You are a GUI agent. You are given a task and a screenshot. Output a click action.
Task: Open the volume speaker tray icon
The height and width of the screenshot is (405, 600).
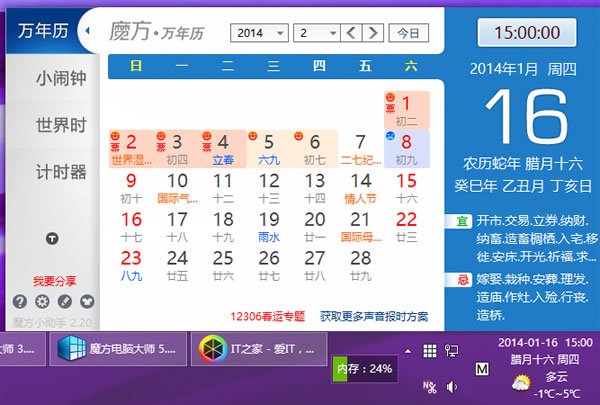tap(452, 387)
